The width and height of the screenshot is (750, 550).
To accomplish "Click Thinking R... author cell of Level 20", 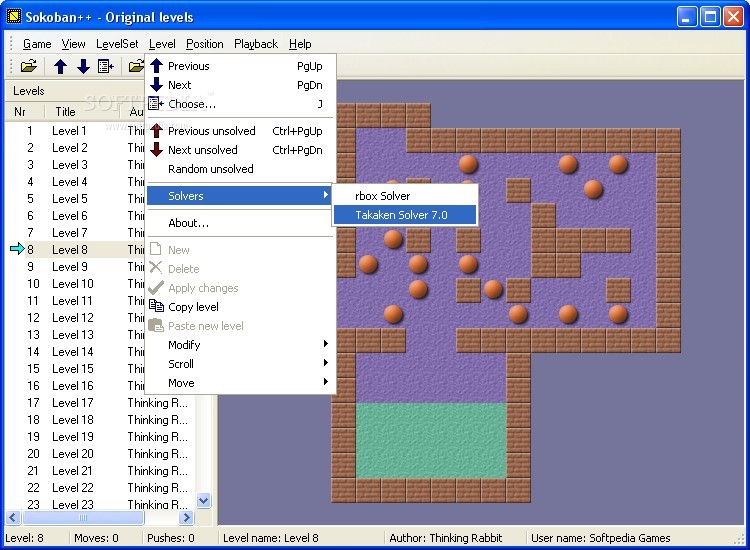I will tap(157, 454).
